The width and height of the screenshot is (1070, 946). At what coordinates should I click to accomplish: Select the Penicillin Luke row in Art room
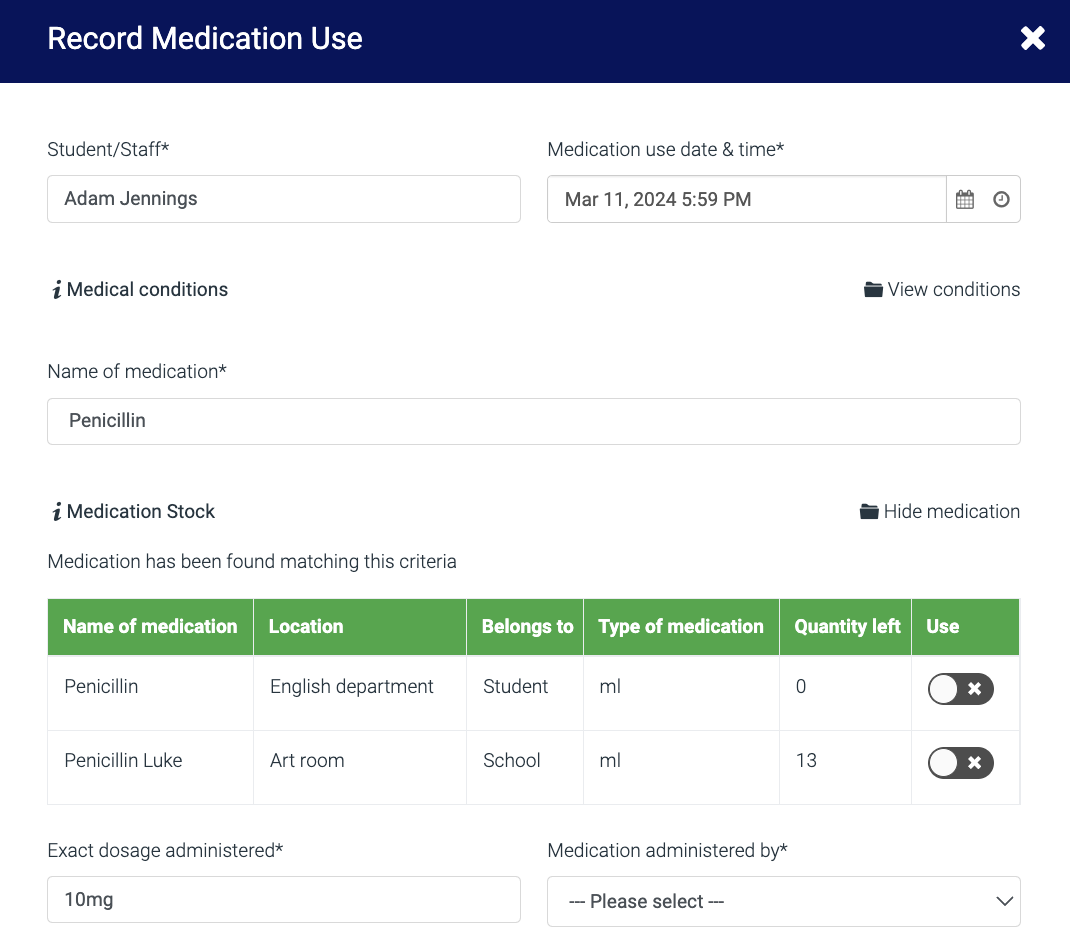pos(149,761)
